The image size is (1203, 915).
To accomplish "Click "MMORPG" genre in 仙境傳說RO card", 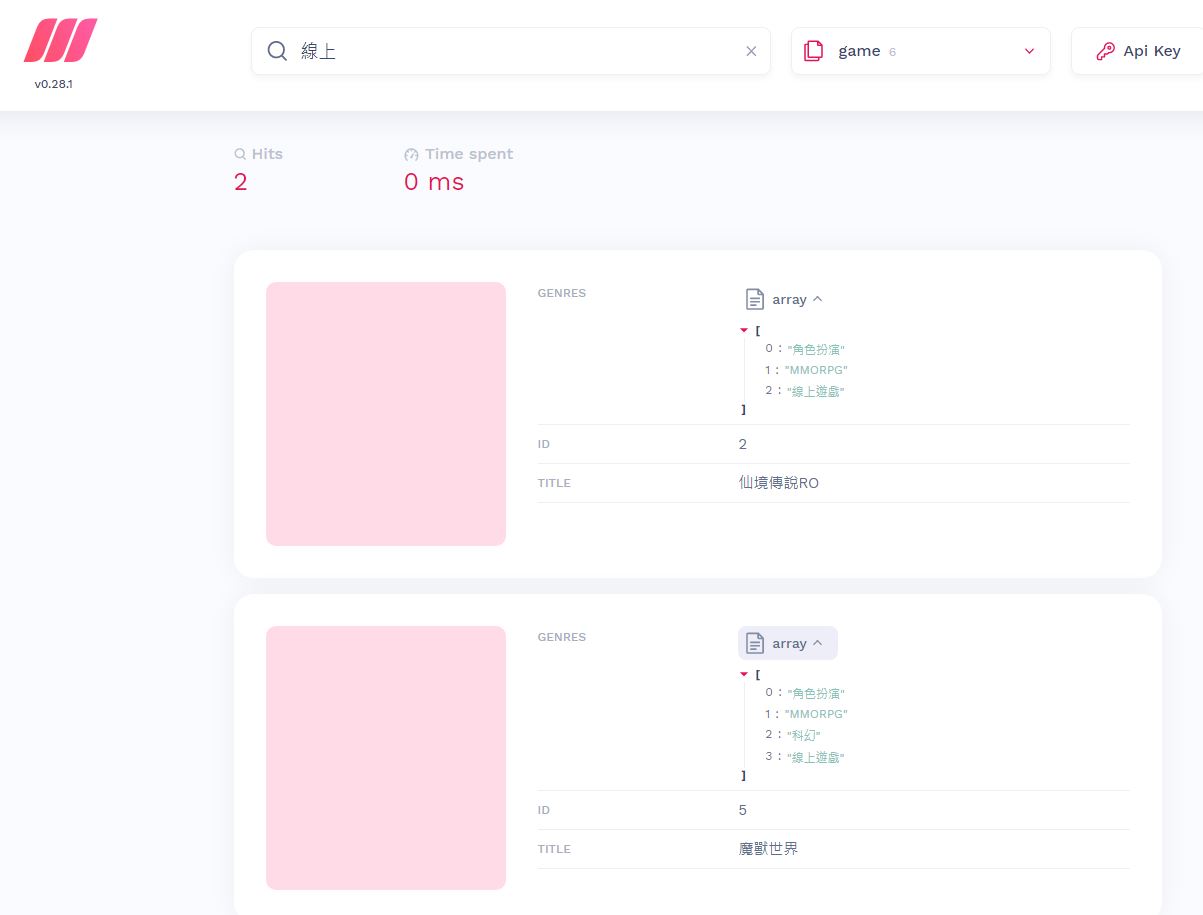I will (x=816, y=370).
